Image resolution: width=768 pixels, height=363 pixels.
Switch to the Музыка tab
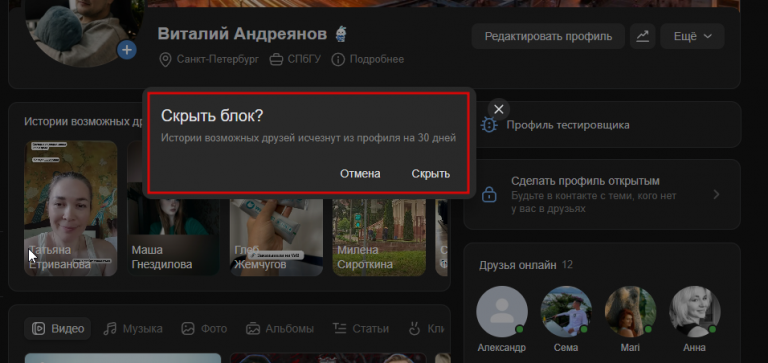133,329
